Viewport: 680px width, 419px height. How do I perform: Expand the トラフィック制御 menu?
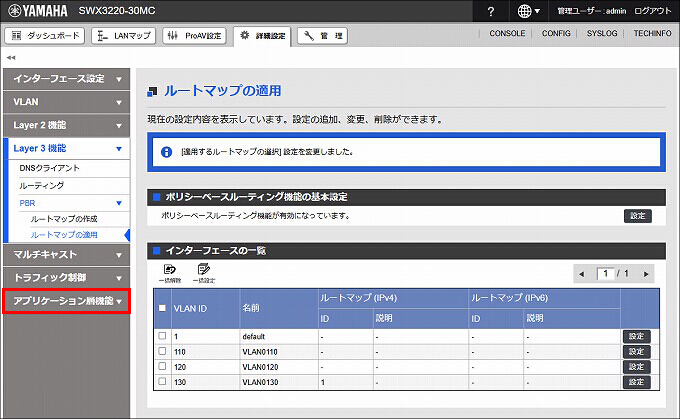[66, 278]
